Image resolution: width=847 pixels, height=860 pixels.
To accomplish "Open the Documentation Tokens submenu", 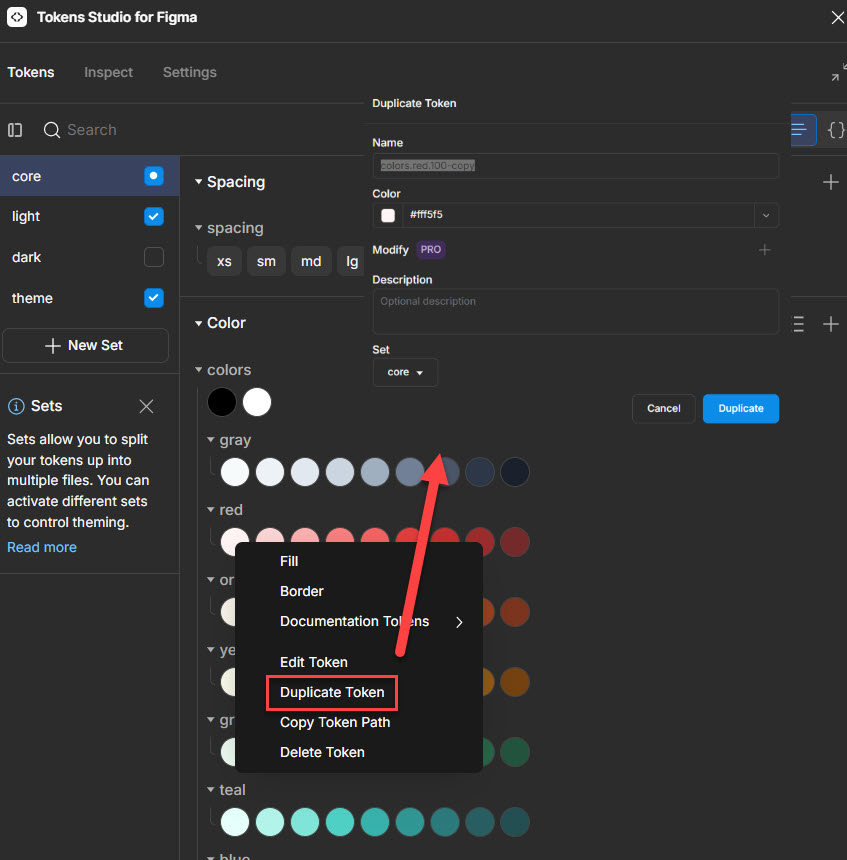I will [359, 621].
